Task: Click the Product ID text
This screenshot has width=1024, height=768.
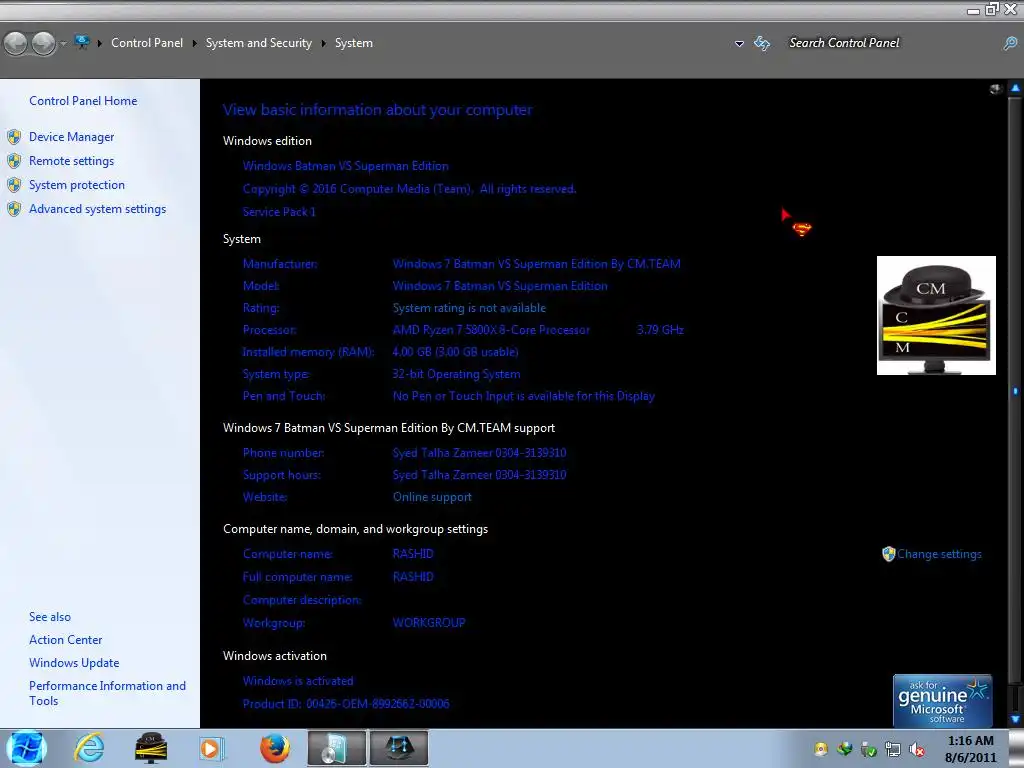Action: [x=345, y=703]
